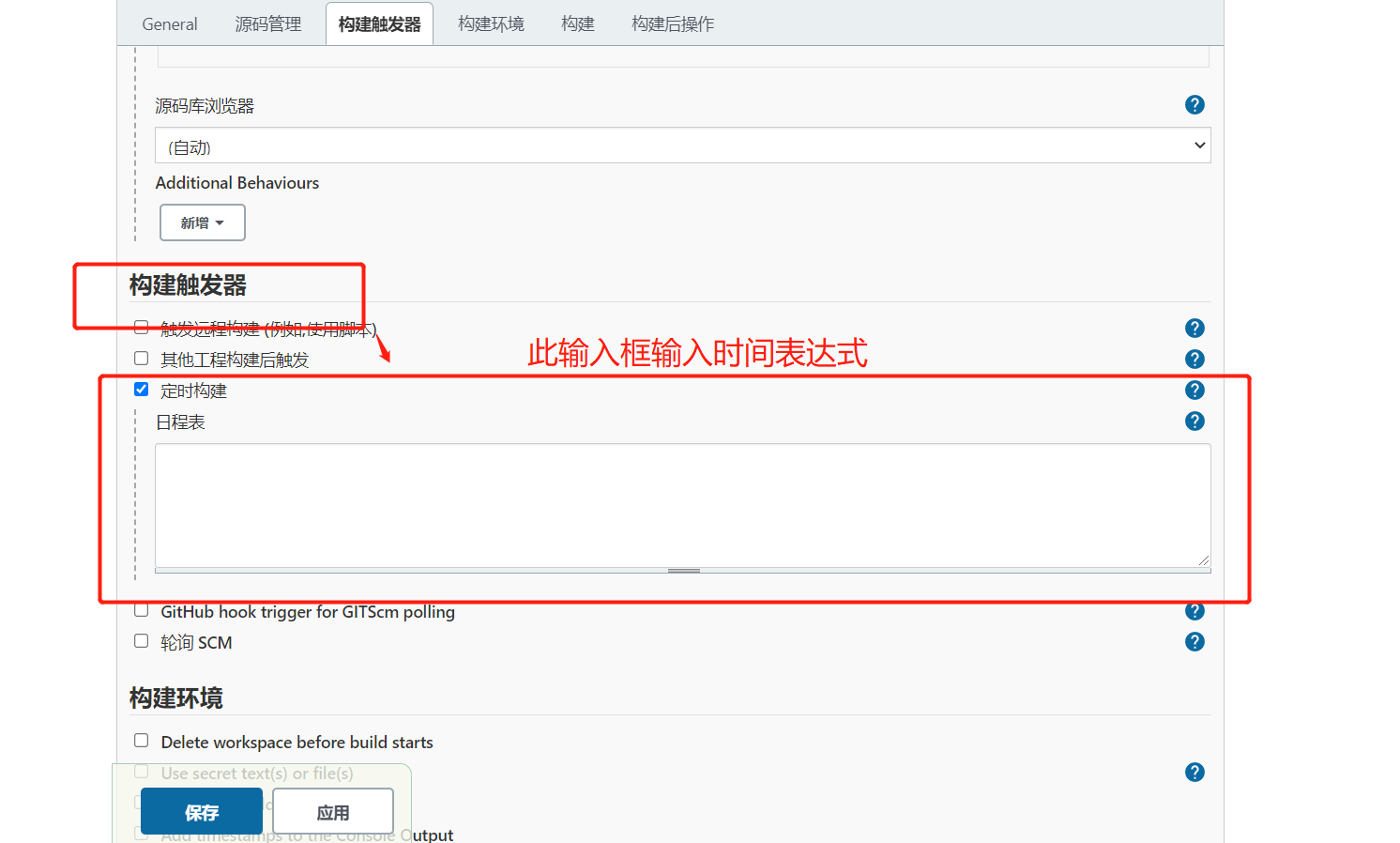
Task: Open the 源码库浏览器 (自动) dropdown
Action: (683, 146)
